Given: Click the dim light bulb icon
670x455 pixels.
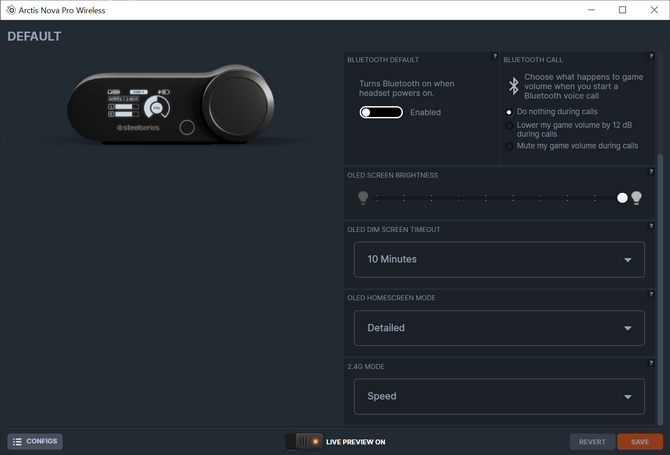Looking at the screenshot, I should 363,198.
